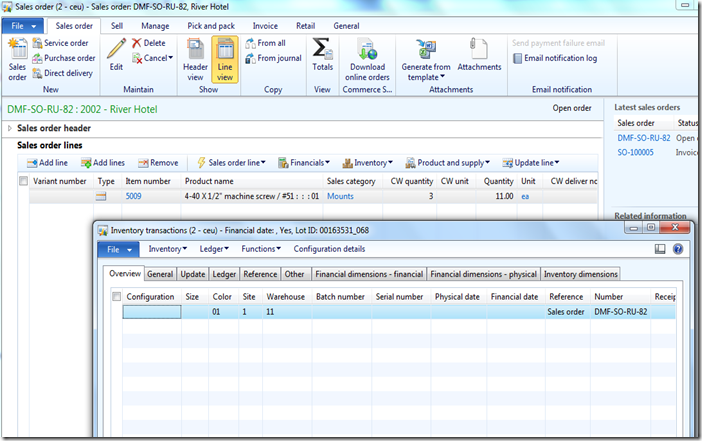The width and height of the screenshot is (702, 441).
Task: Open the Financials dropdown in lines toolbar
Action: pyautogui.click(x=305, y=162)
